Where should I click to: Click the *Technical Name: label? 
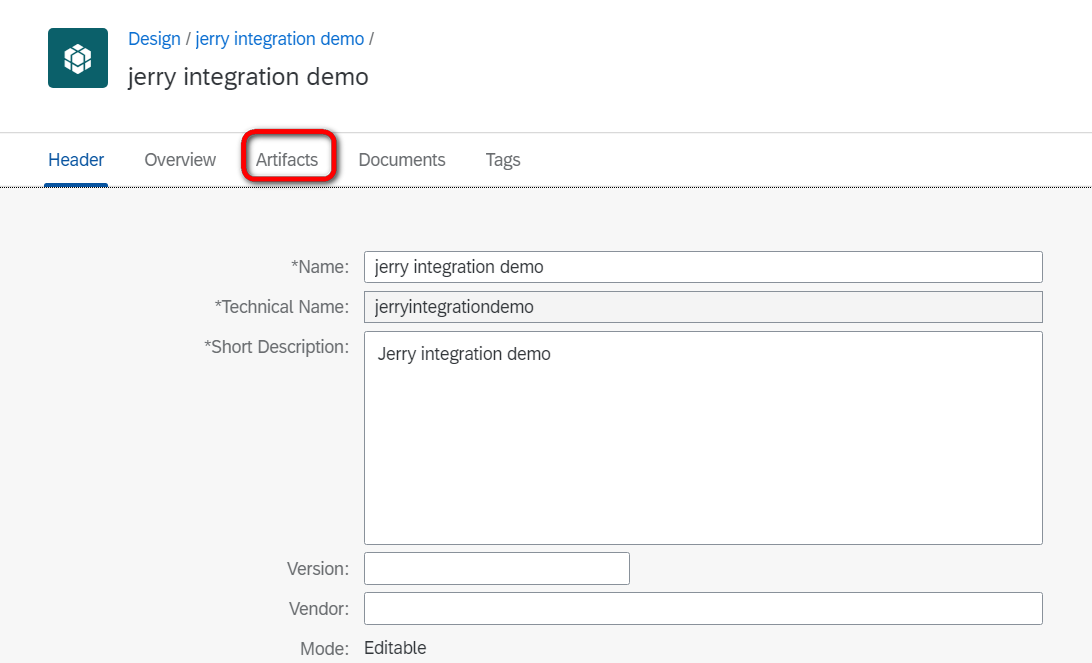(282, 307)
